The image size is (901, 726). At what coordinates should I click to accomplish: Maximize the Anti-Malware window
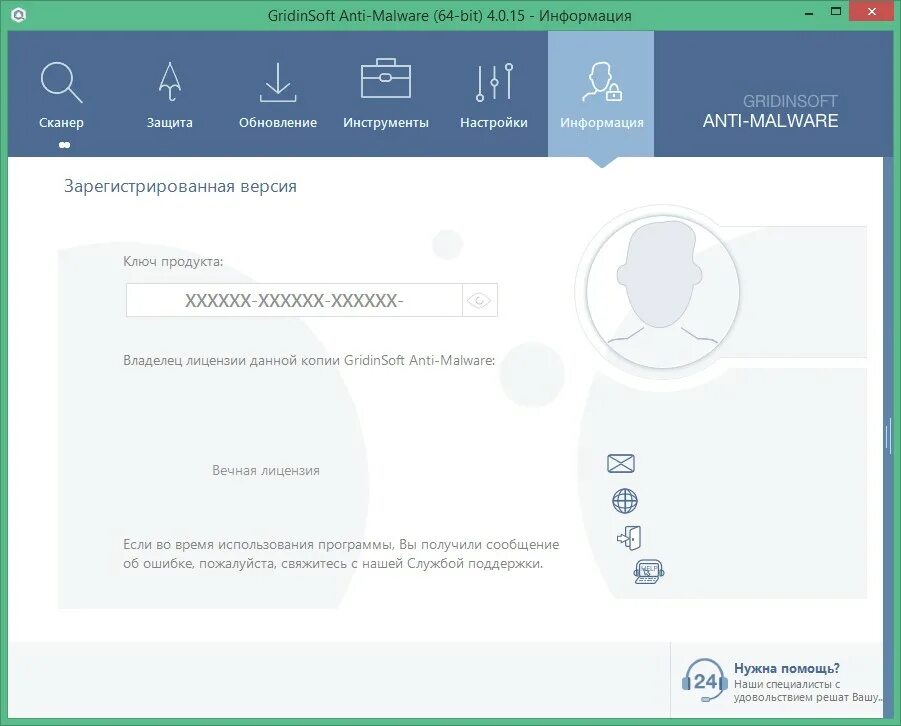[836, 12]
